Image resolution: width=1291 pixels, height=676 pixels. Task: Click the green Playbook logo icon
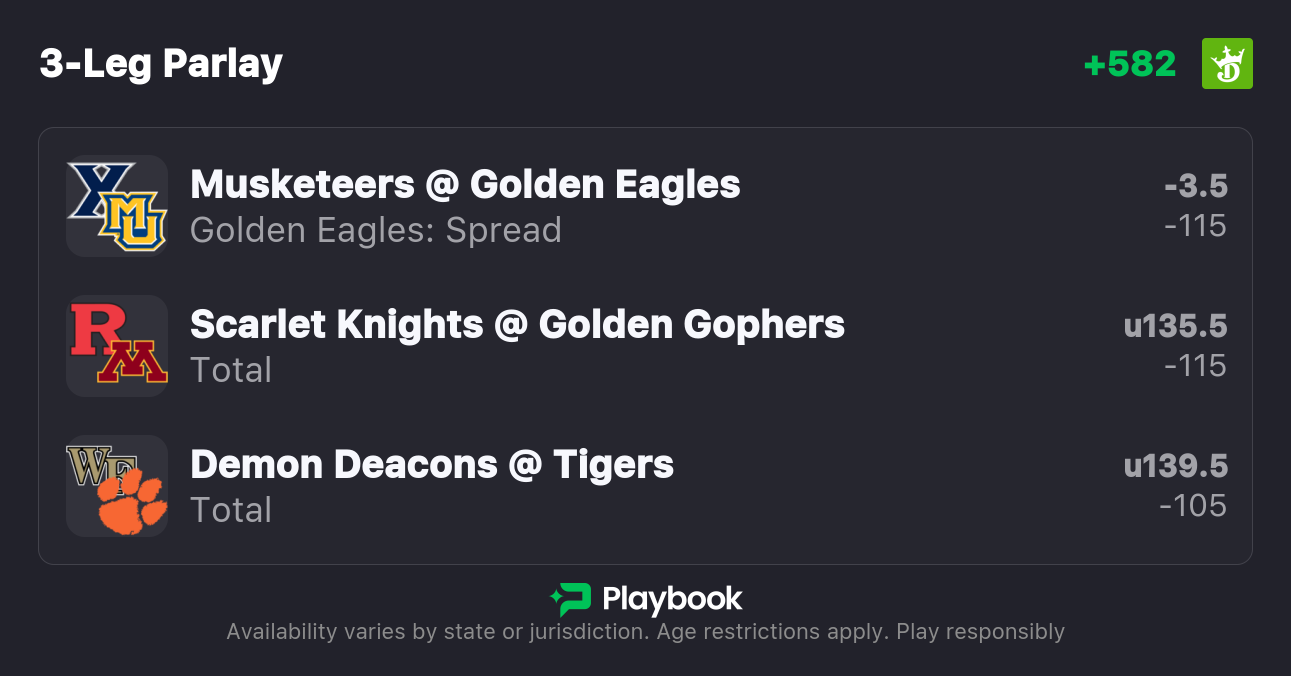click(570, 599)
